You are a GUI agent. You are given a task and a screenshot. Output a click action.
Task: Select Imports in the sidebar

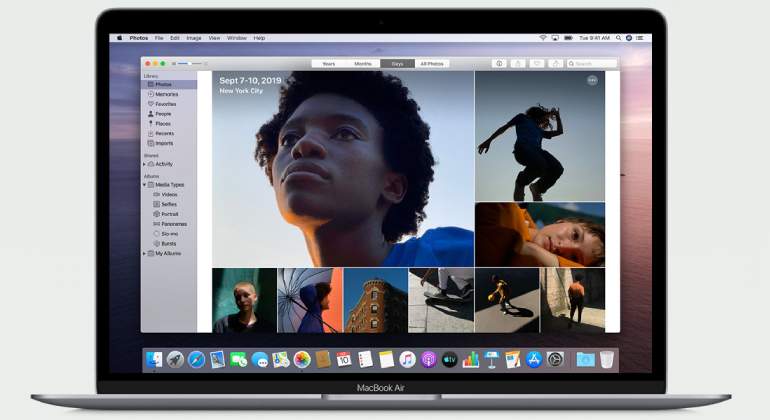[x=169, y=143]
